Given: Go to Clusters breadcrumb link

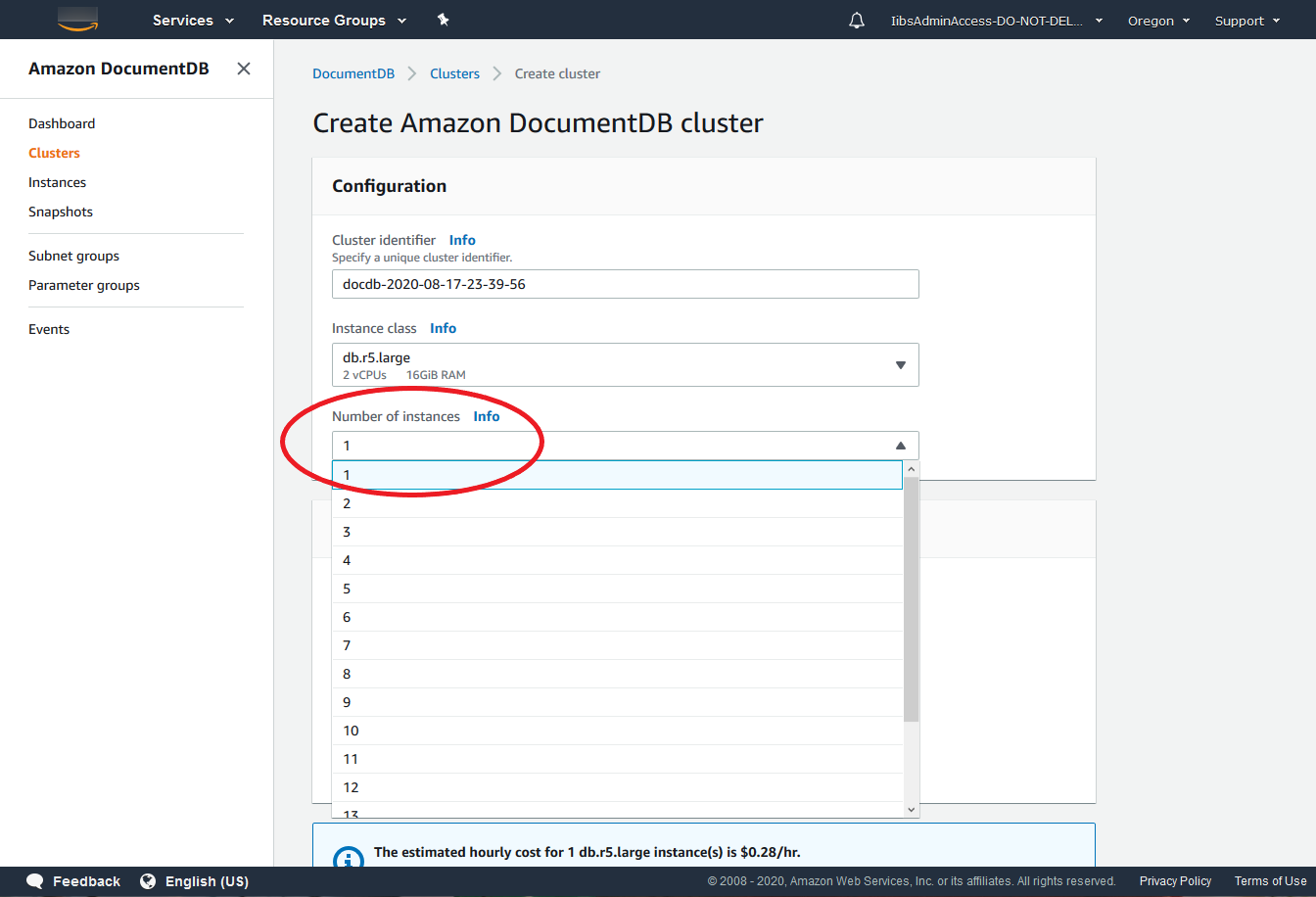Looking at the screenshot, I should click(454, 73).
